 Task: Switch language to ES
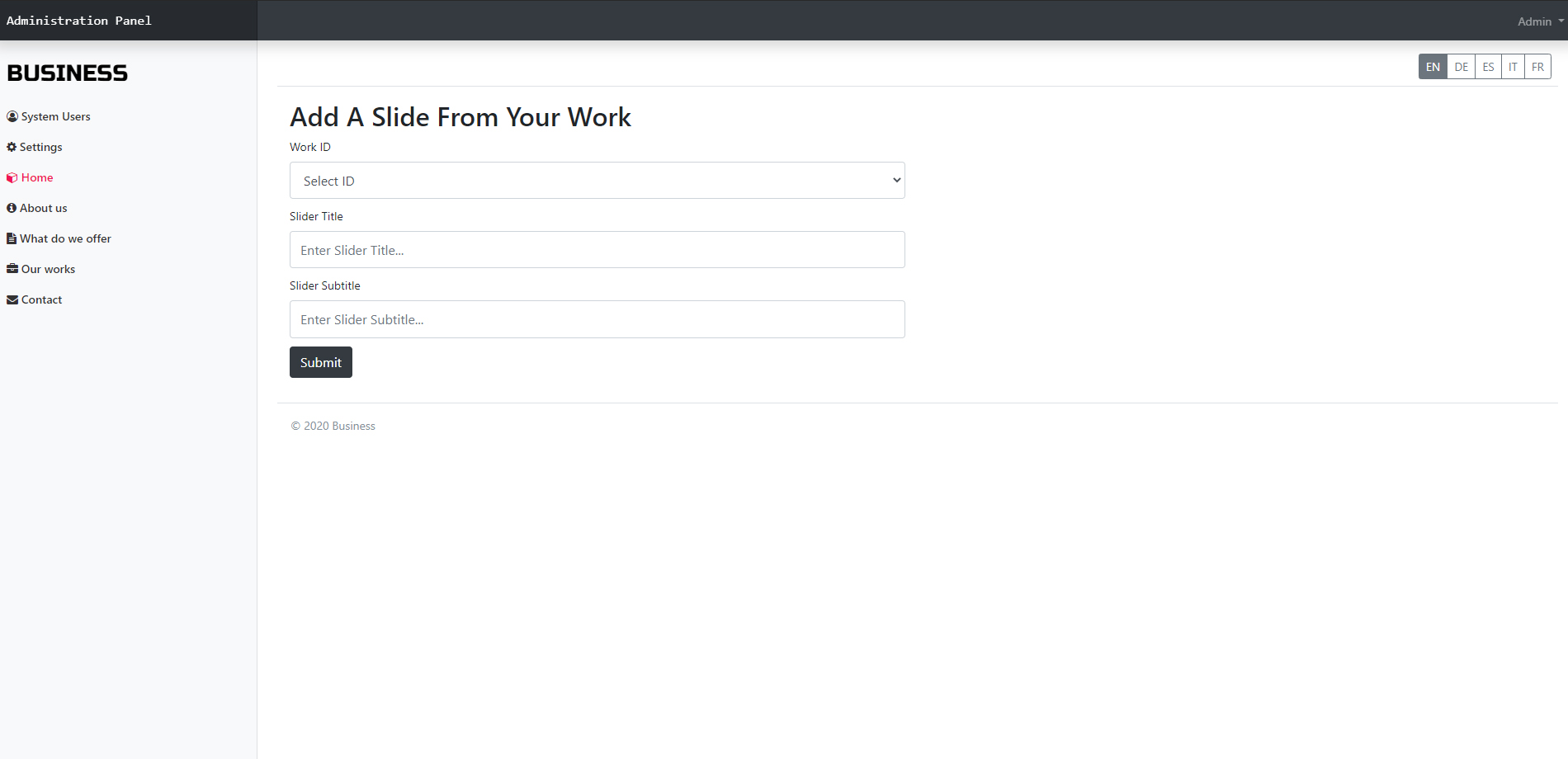(1488, 67)
